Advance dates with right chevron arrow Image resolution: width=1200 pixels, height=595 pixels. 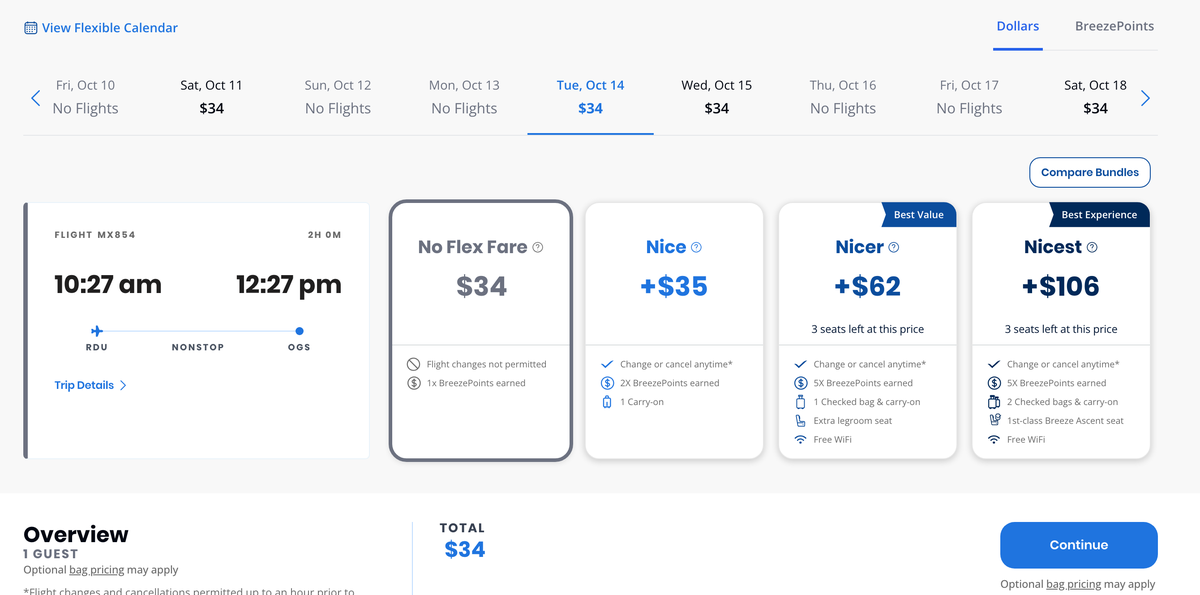coord(1146,98)
